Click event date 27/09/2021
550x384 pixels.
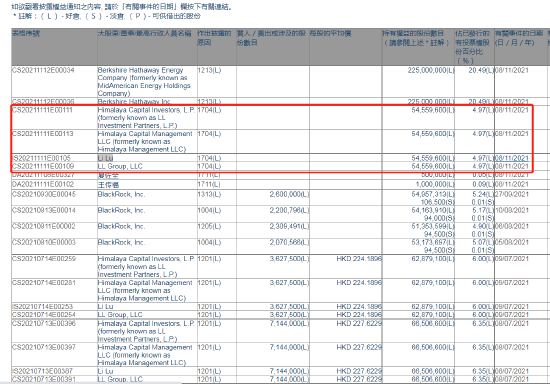pyautogui.click(x=511, y=194)
